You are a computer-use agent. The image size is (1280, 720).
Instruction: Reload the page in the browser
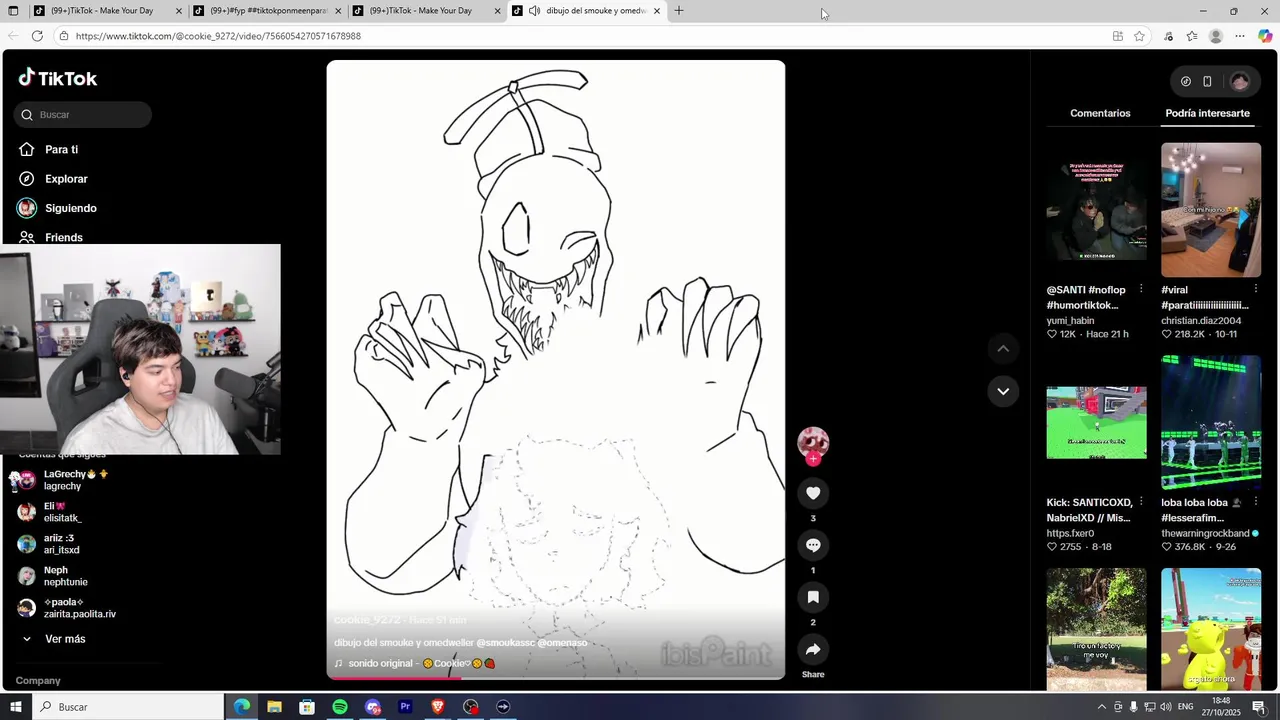point(37,36)
